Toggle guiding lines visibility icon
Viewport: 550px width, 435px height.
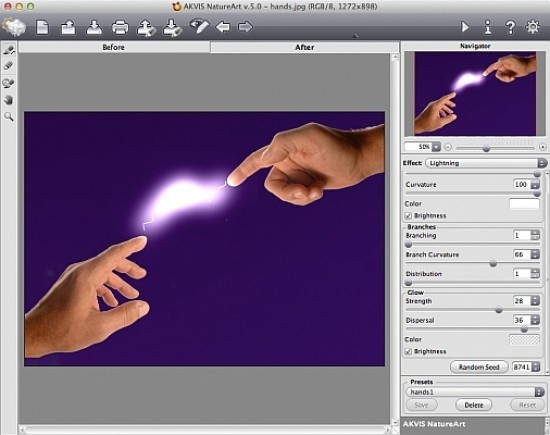pyautogui.click(x=200, y=26)
